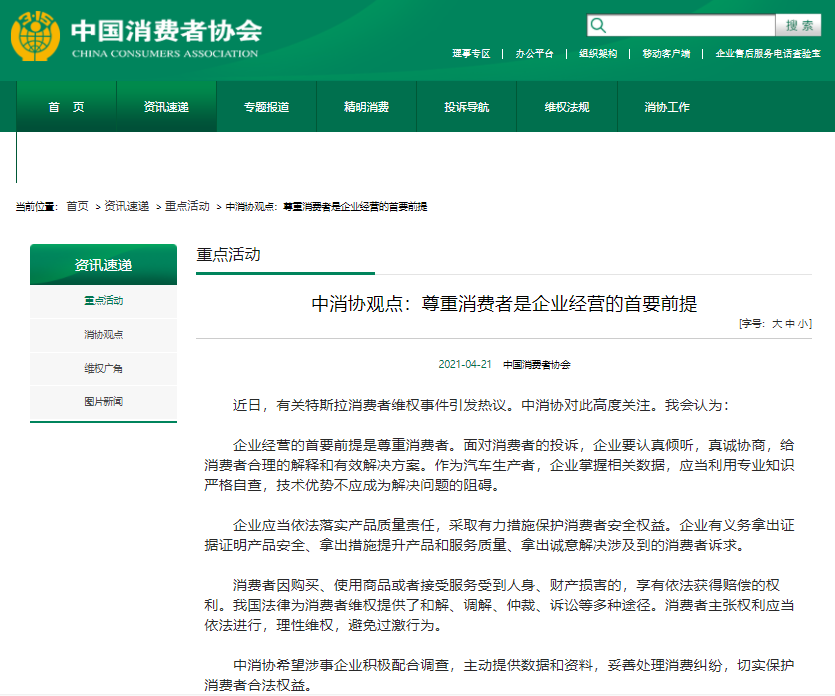Select 重点活动 in sidebar menu
This screenshot has height=696, width=835.
pyautogui.click(x=103, y=301)
